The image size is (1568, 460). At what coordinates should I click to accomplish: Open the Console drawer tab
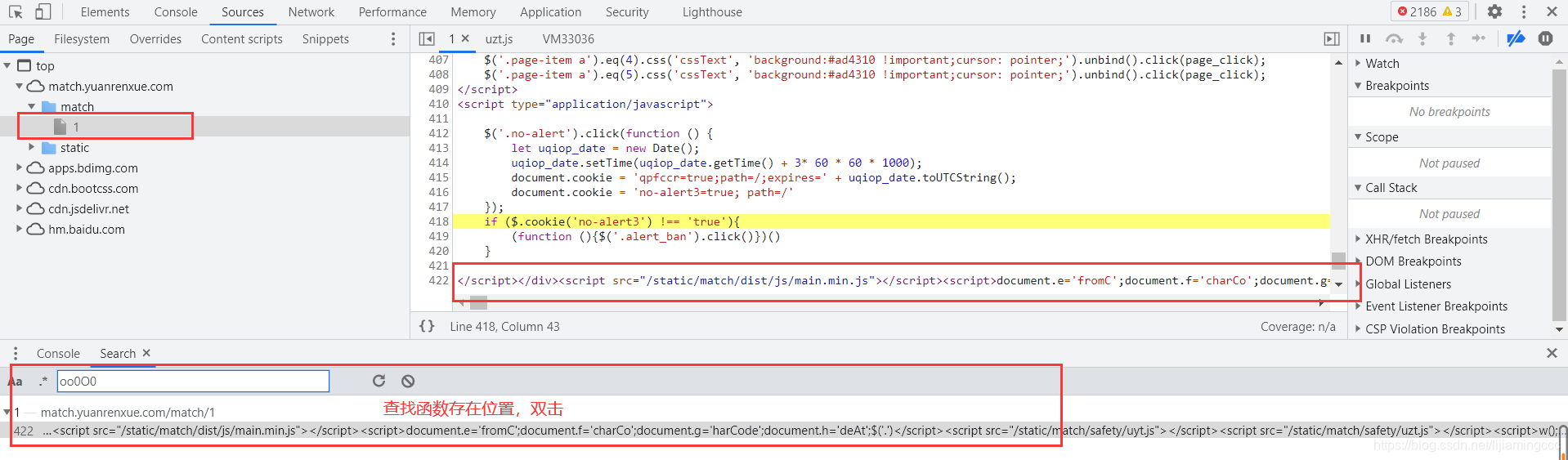[58, 353]
